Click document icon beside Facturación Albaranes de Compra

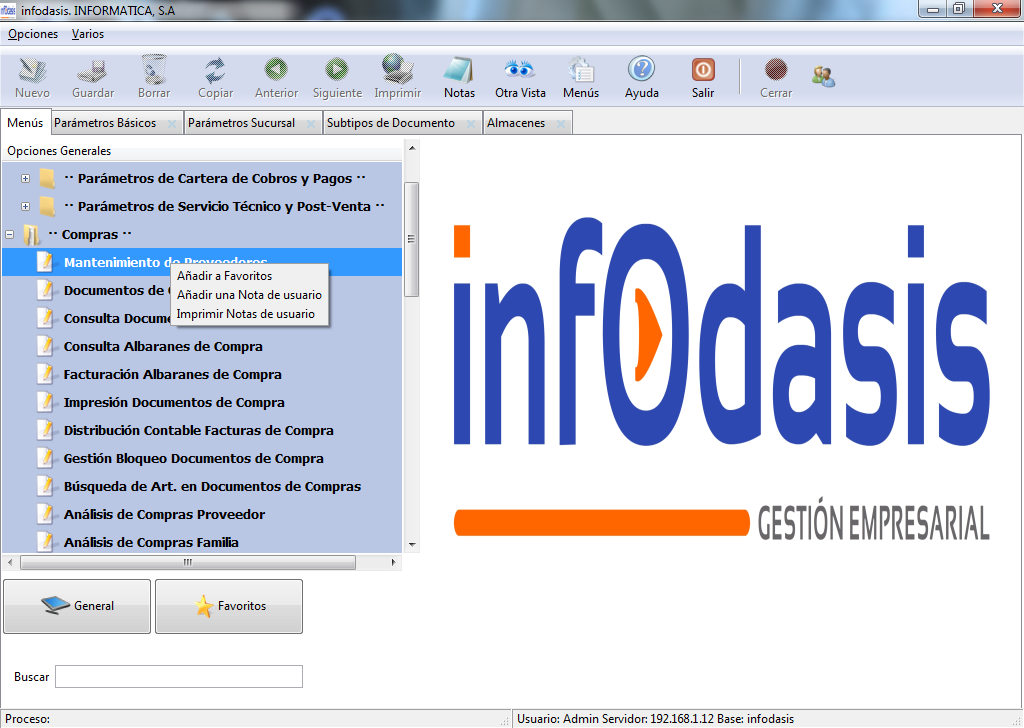pos(45,374)
